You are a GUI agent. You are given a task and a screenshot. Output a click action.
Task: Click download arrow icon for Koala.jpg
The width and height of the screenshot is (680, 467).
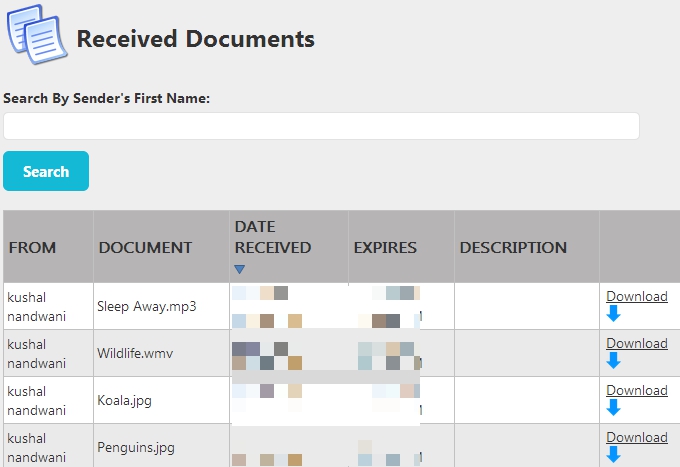(614, 408)
